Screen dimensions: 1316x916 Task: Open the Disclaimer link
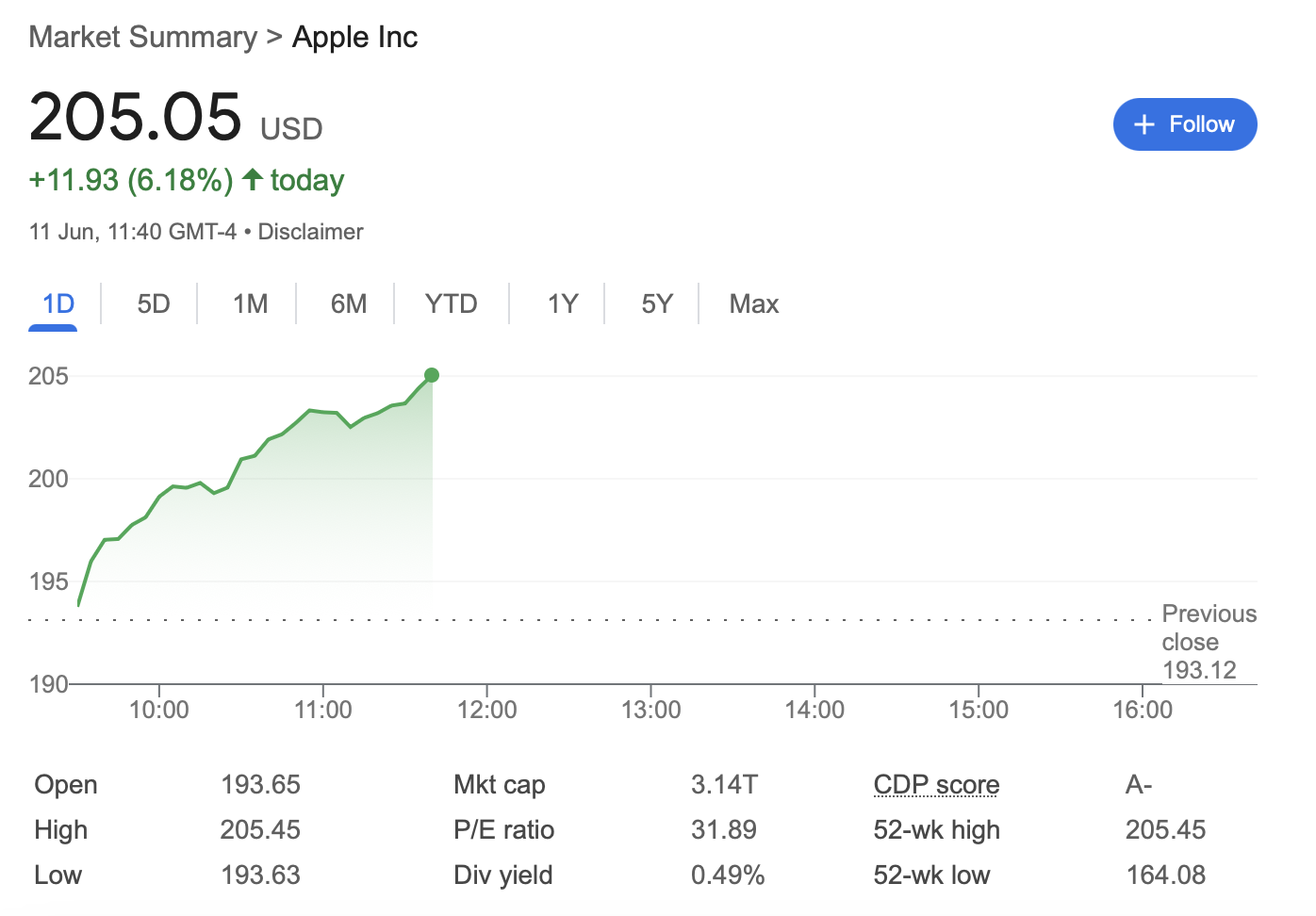tap(310, 231)
